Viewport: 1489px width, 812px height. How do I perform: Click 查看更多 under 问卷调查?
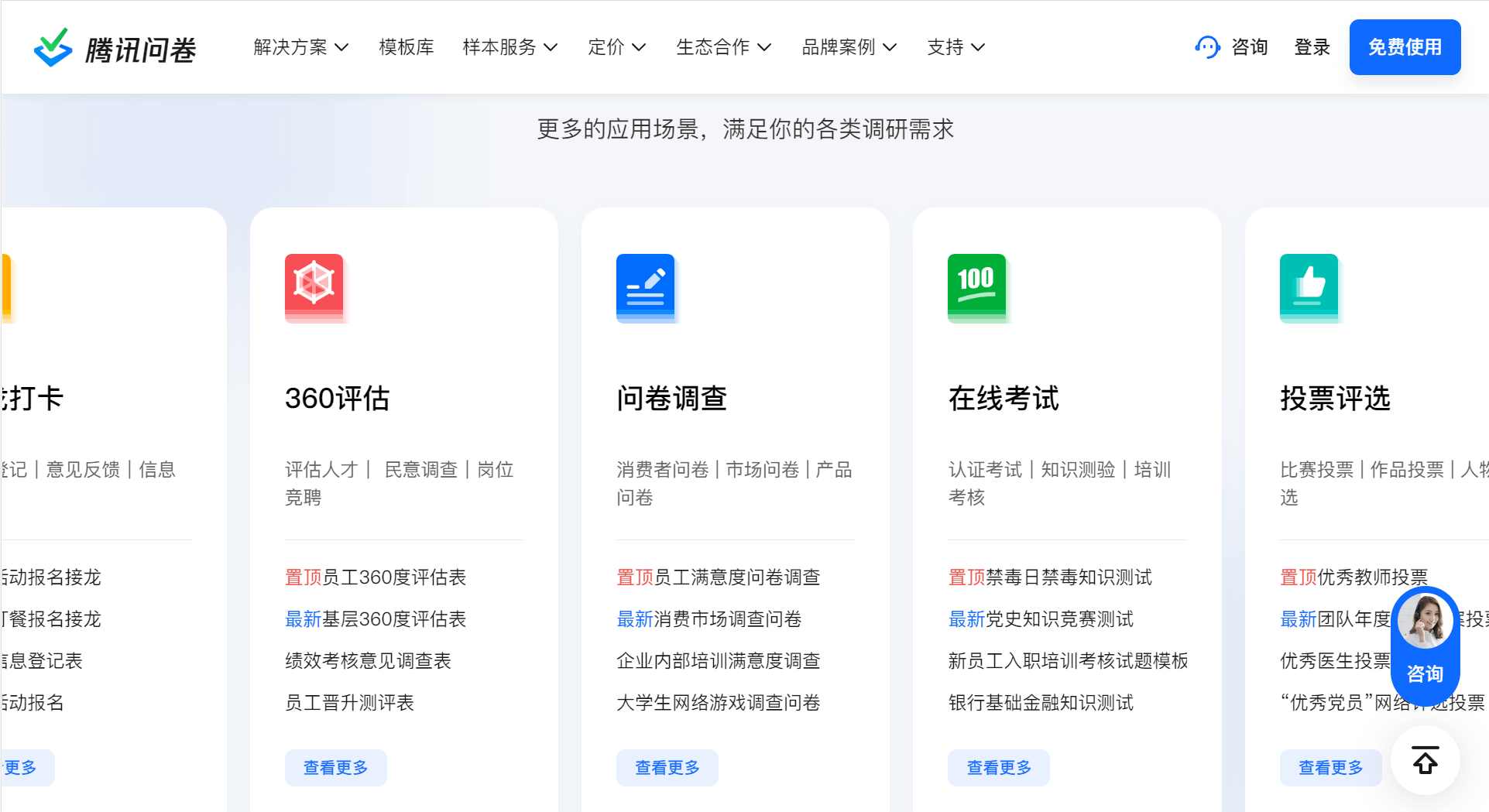(x=667, y=767)
